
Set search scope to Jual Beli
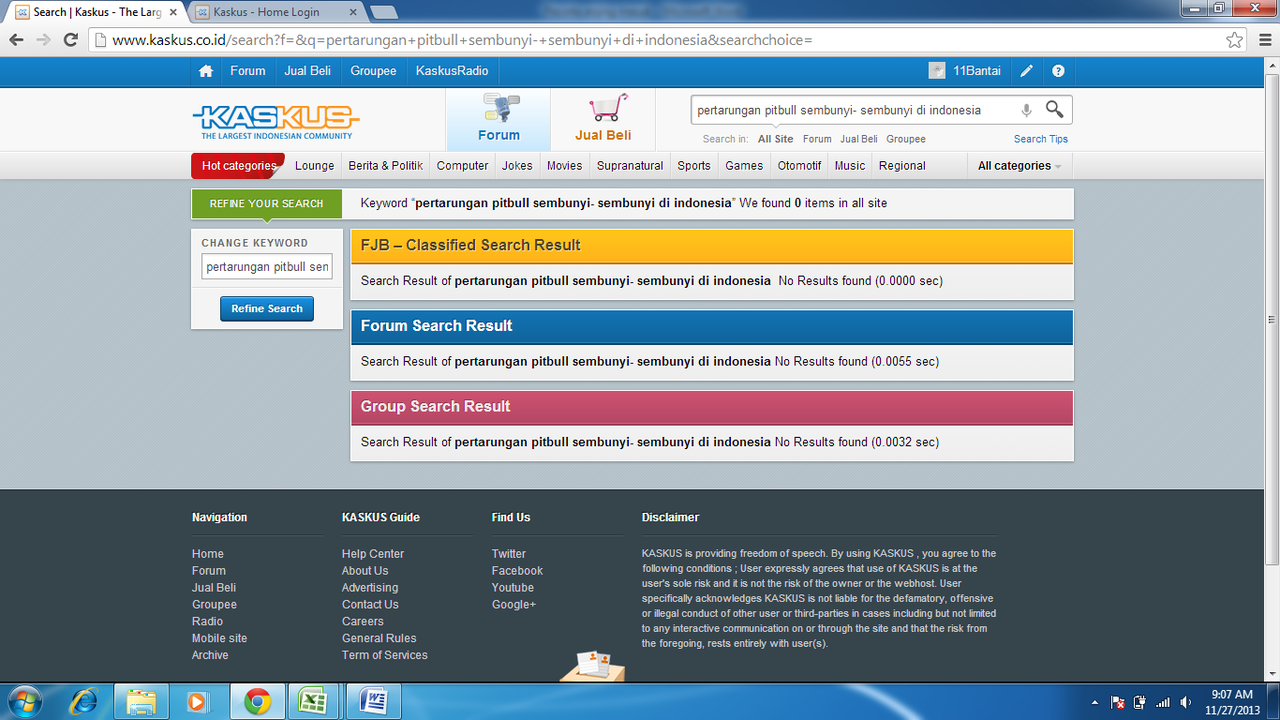click(x=859, y=139)
